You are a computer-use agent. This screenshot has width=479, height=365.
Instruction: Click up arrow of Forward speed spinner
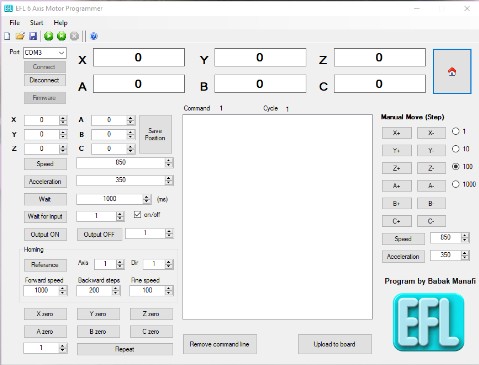[x=62, y=288]
